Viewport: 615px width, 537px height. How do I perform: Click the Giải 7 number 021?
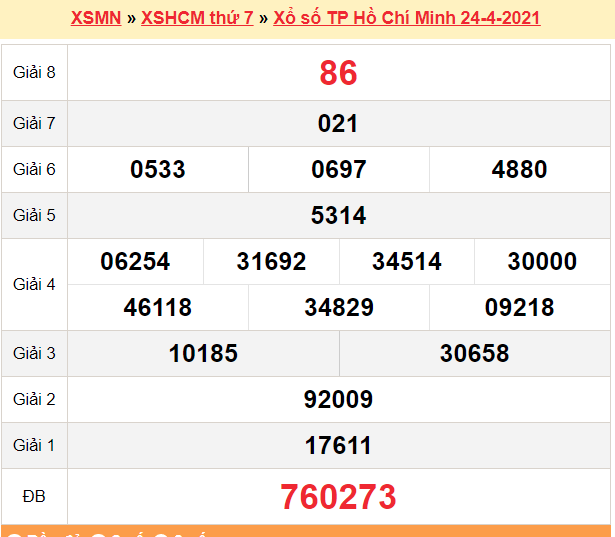[338, 124]
